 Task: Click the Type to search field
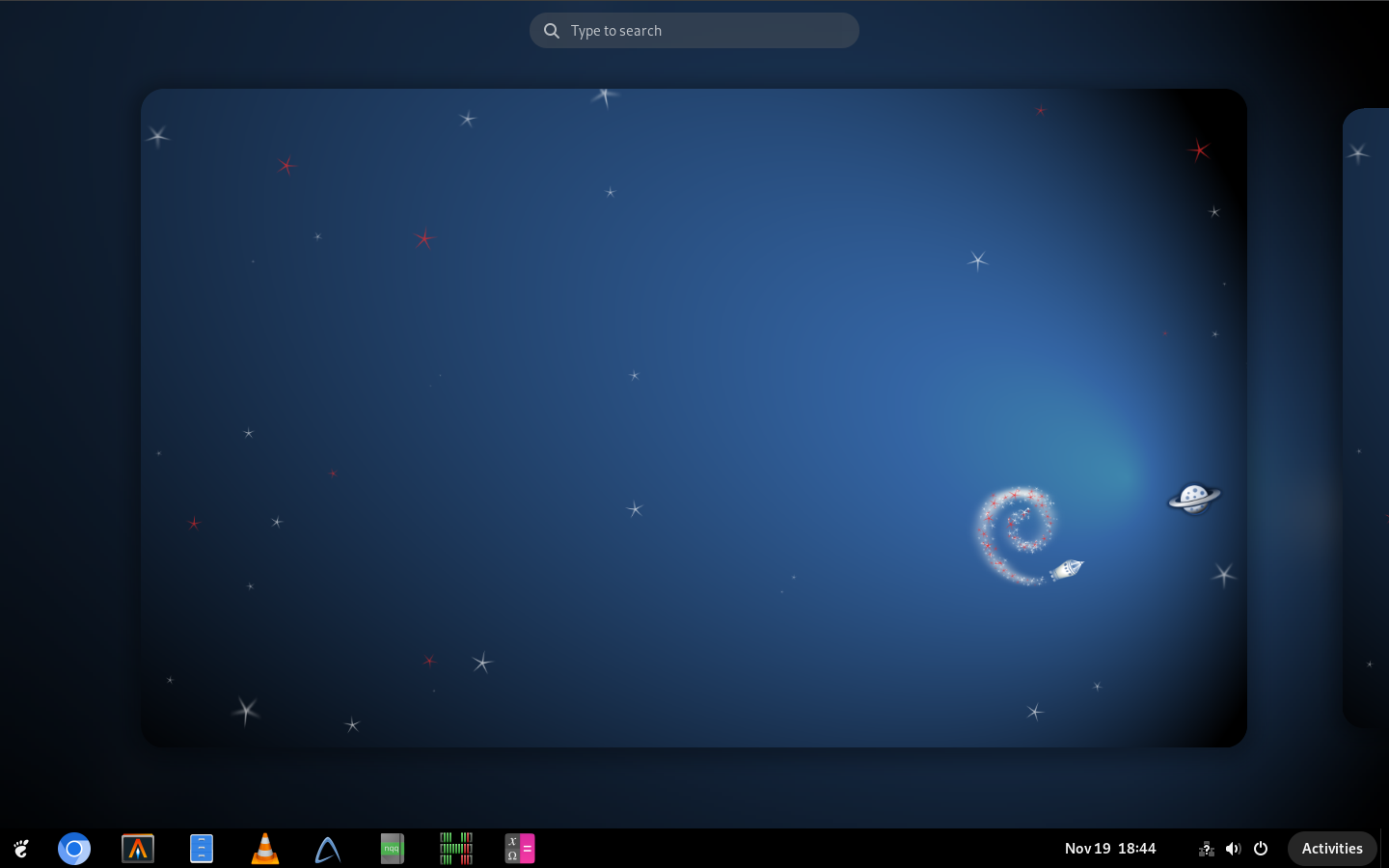(675, 30)
